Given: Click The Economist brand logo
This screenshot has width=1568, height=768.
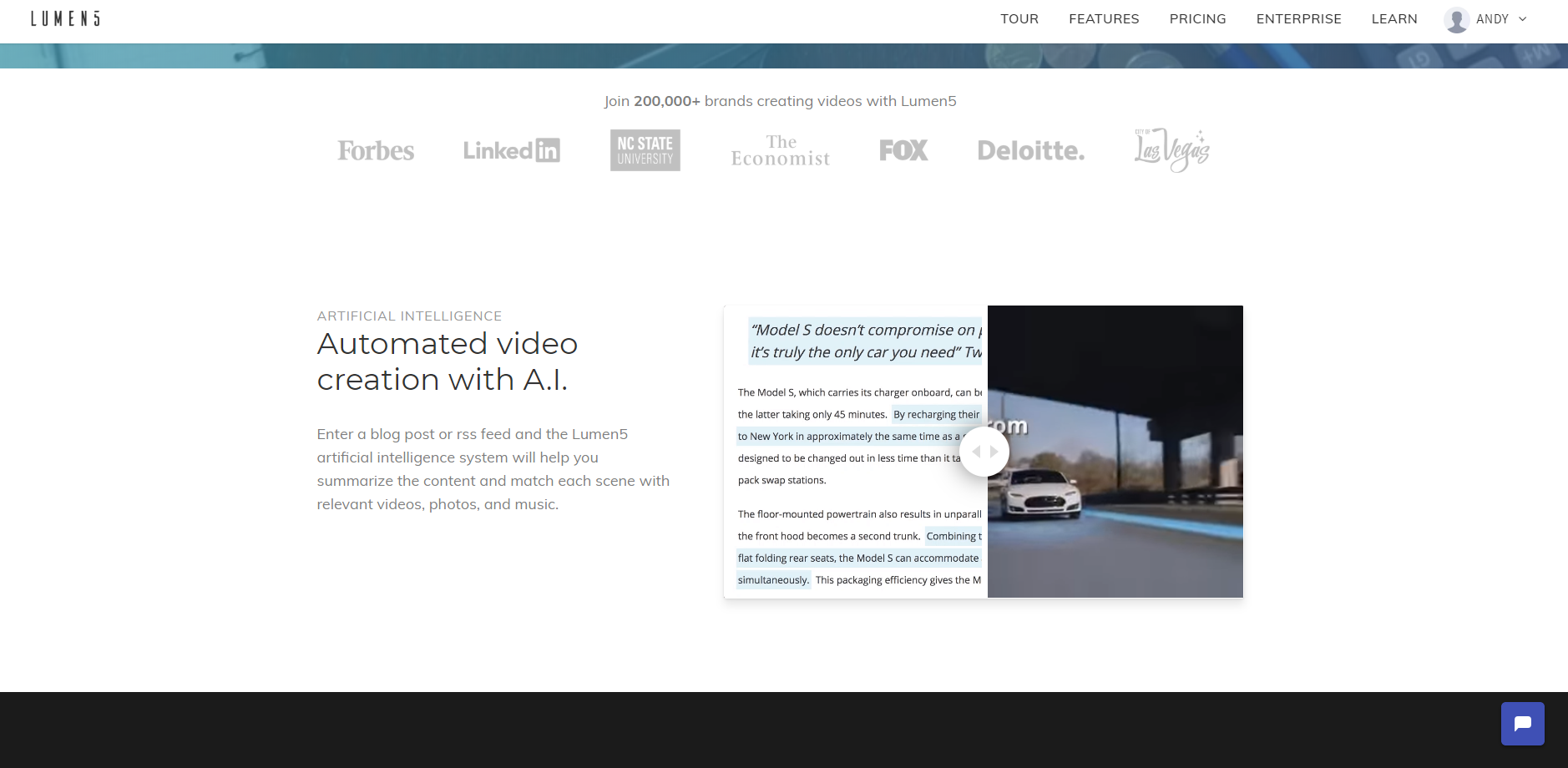Looking at the screenshot, I should 781,151.
